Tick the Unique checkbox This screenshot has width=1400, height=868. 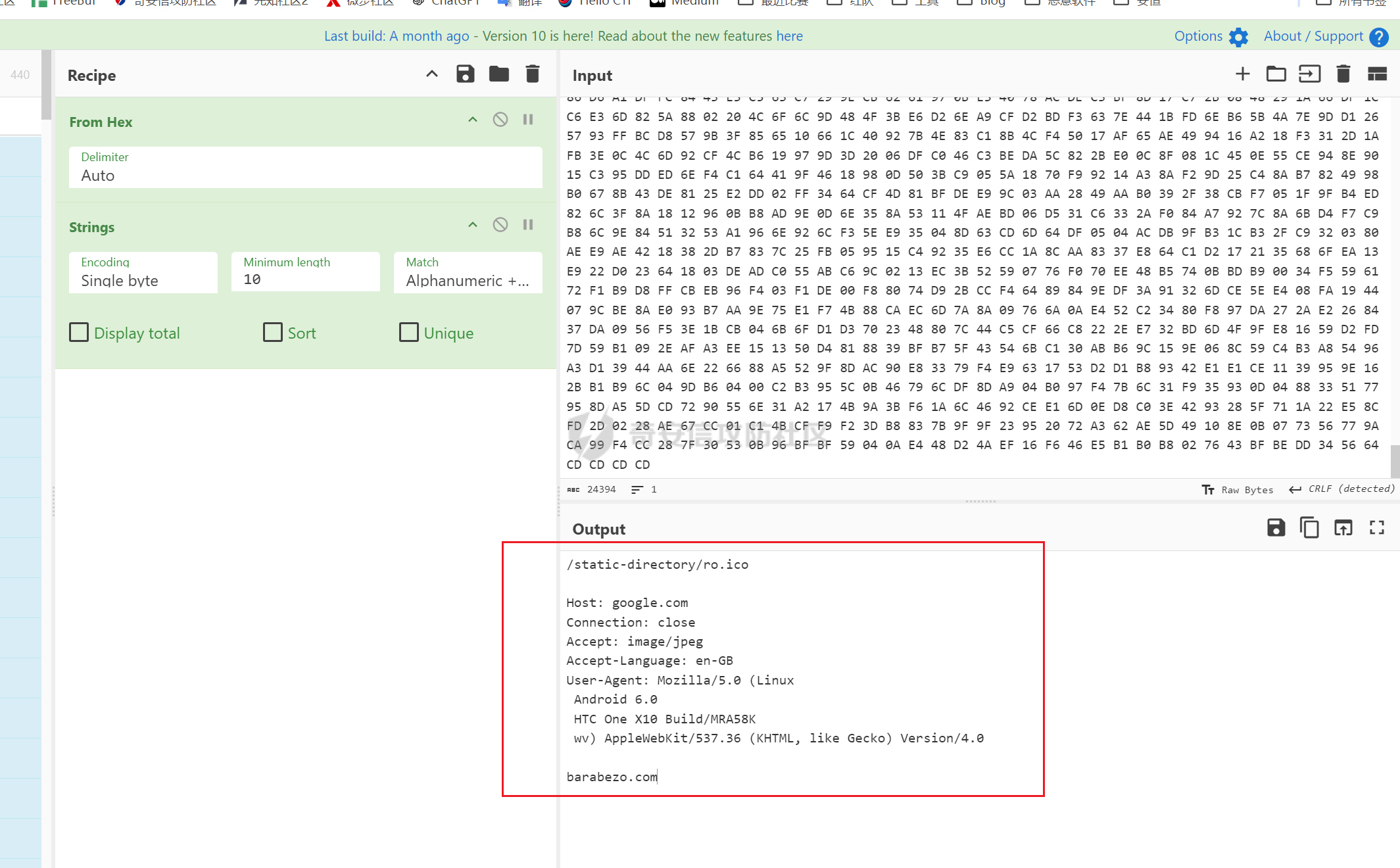(x=409, y=332)
